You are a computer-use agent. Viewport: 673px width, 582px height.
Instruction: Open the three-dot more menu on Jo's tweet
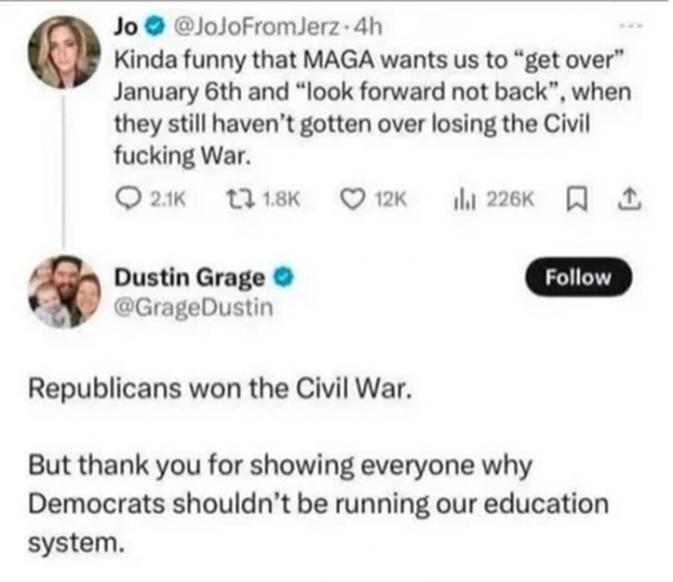click(631, 27)
